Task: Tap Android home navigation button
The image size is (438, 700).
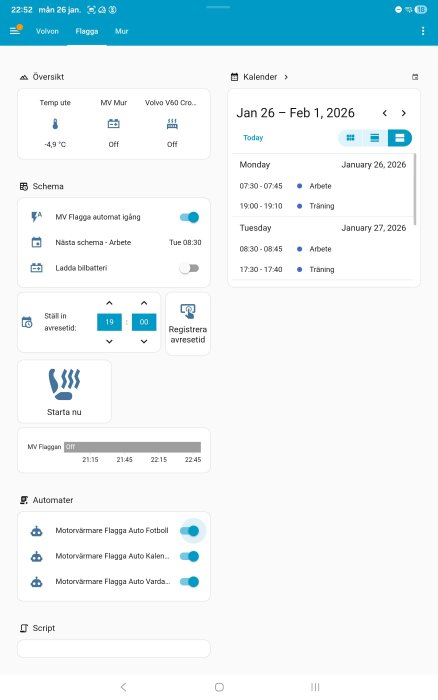Action: click(x=219, y=687)
